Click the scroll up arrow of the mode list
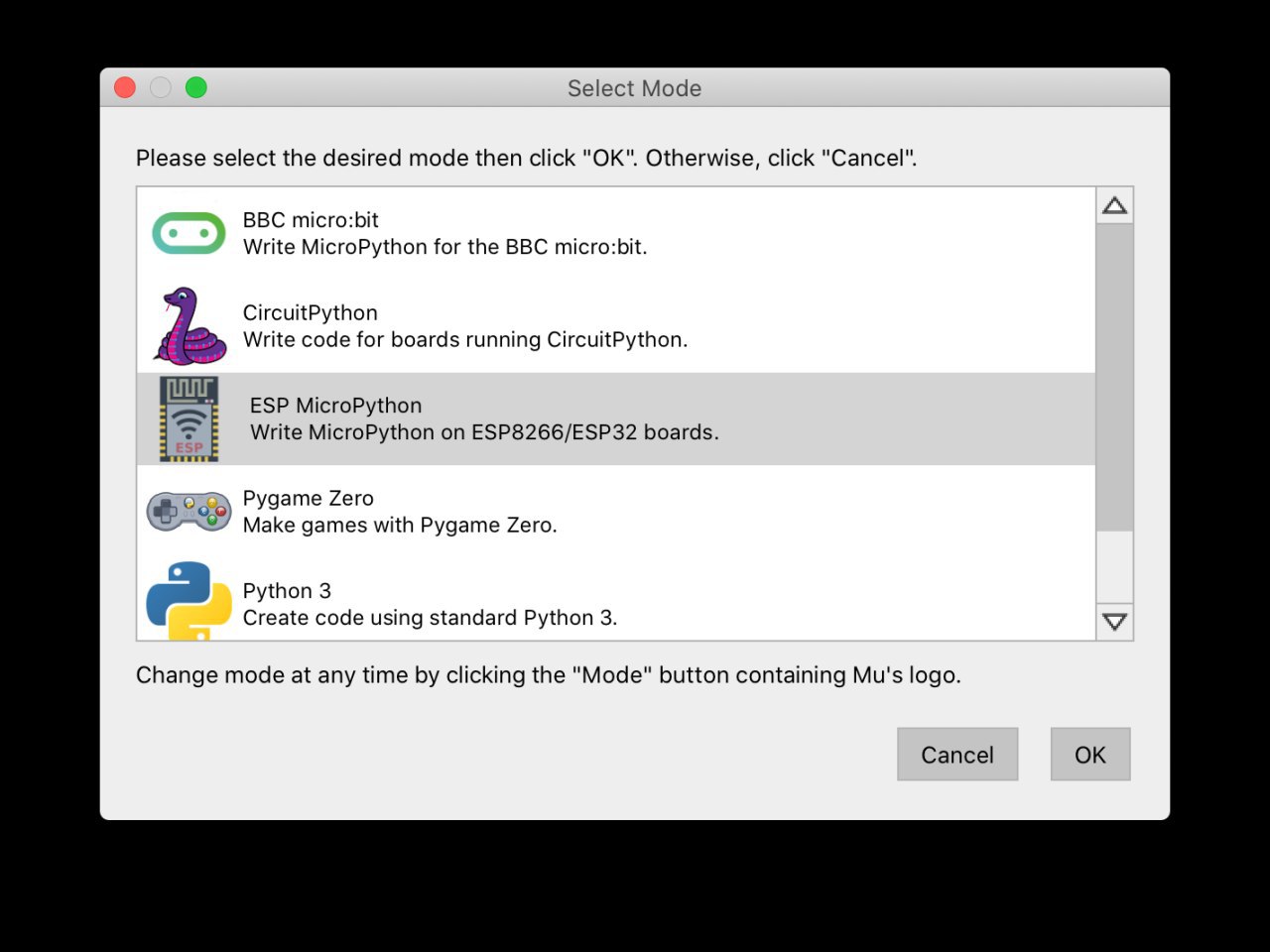 pos(1114,205)
